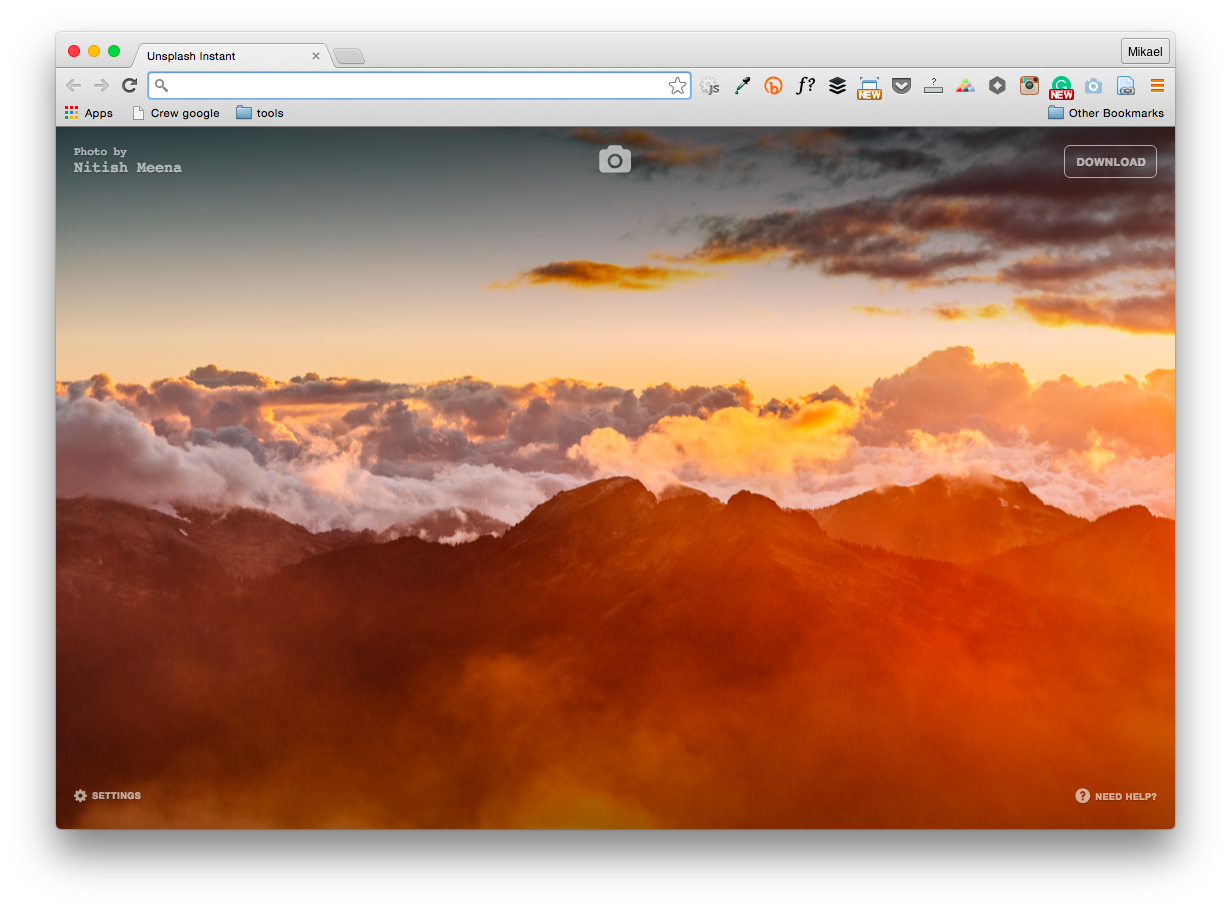Expand the tools bookmarks folder
The width and height of the screenshot is (1231, 909).
259,113
